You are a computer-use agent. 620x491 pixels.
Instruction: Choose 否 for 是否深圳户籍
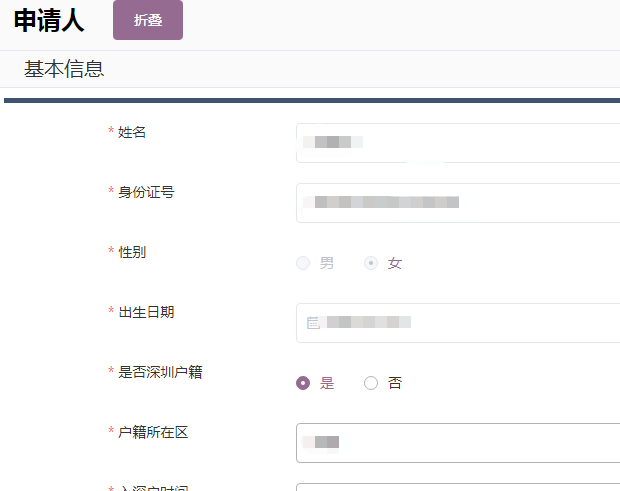[371, 383]
